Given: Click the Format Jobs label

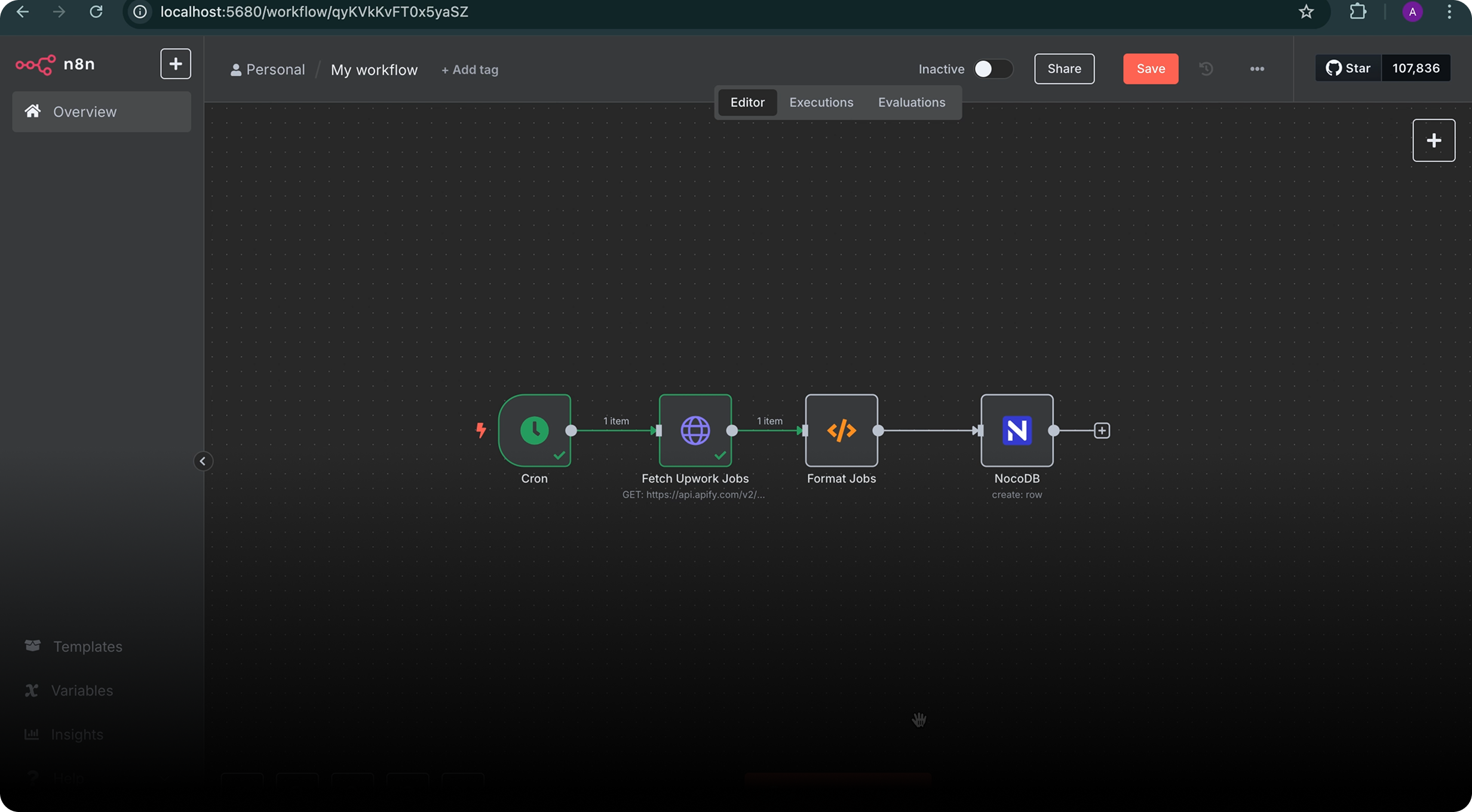Looking at the screenshot, I should [x=841, y=478].
